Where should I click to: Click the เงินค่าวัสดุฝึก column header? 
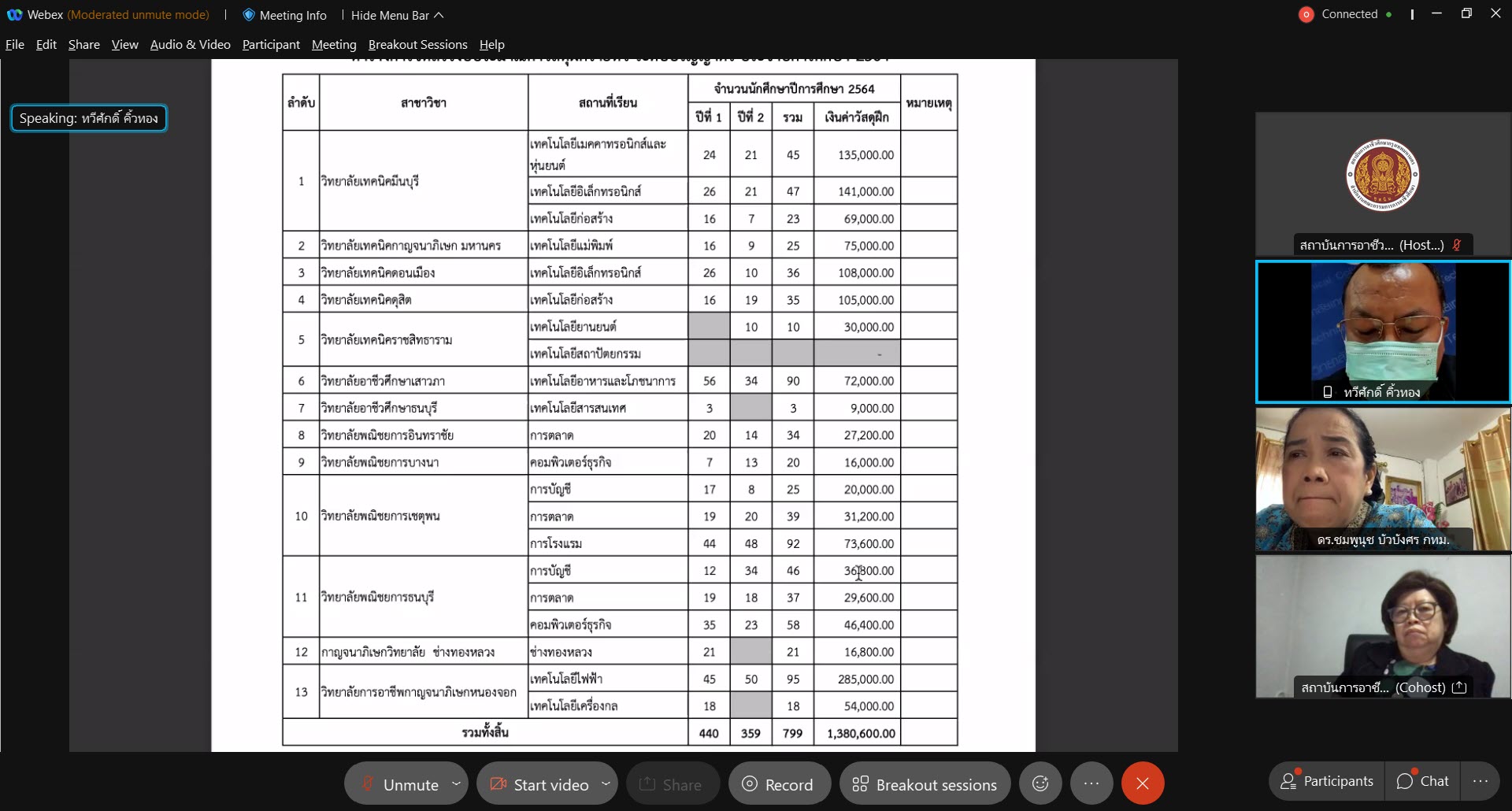click(x=857, y=117)
